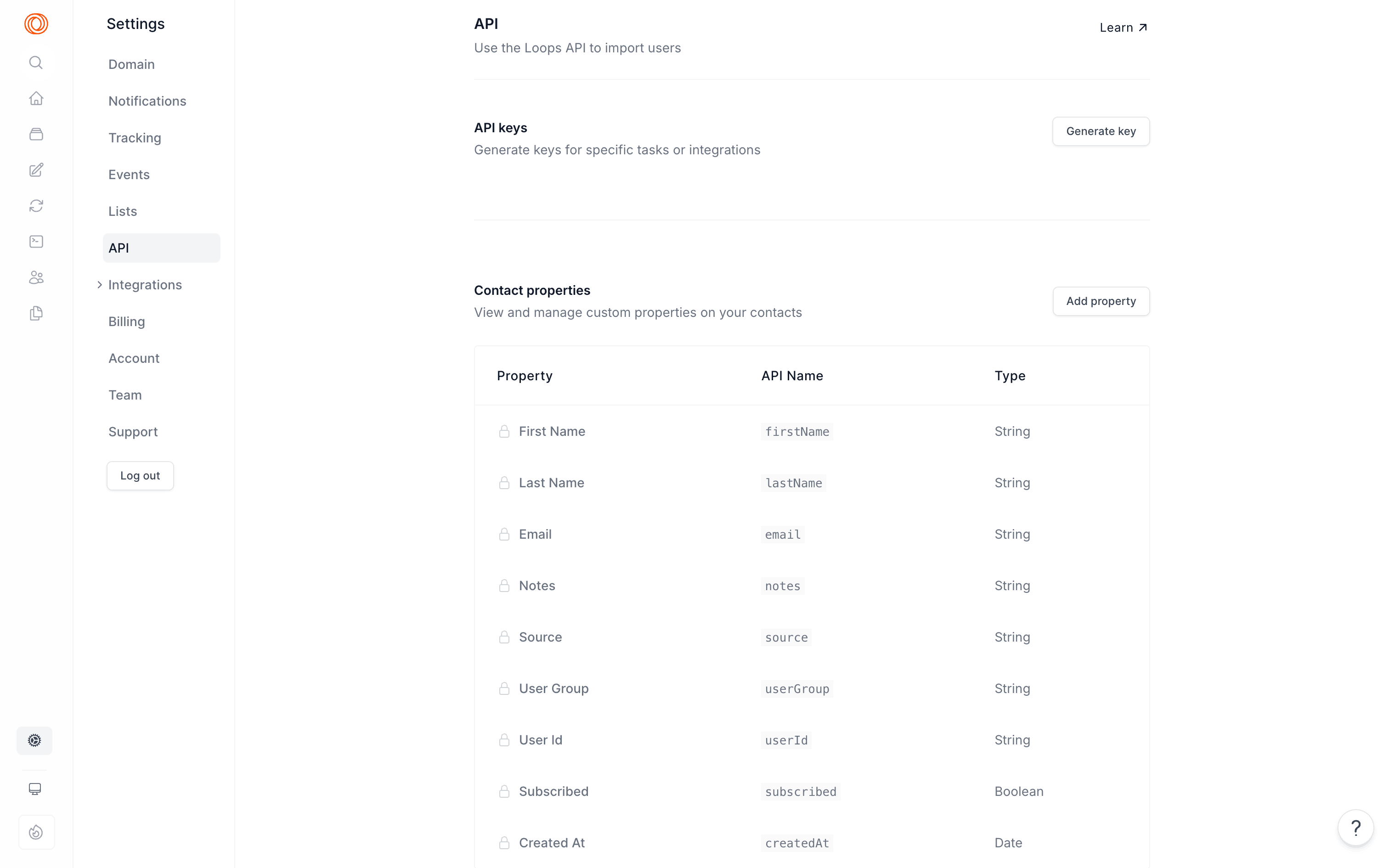Select the loops sync icon in sidebar
Viewport: 1389px width, 868px height.
pyautogui.click(x=35, y=206)
